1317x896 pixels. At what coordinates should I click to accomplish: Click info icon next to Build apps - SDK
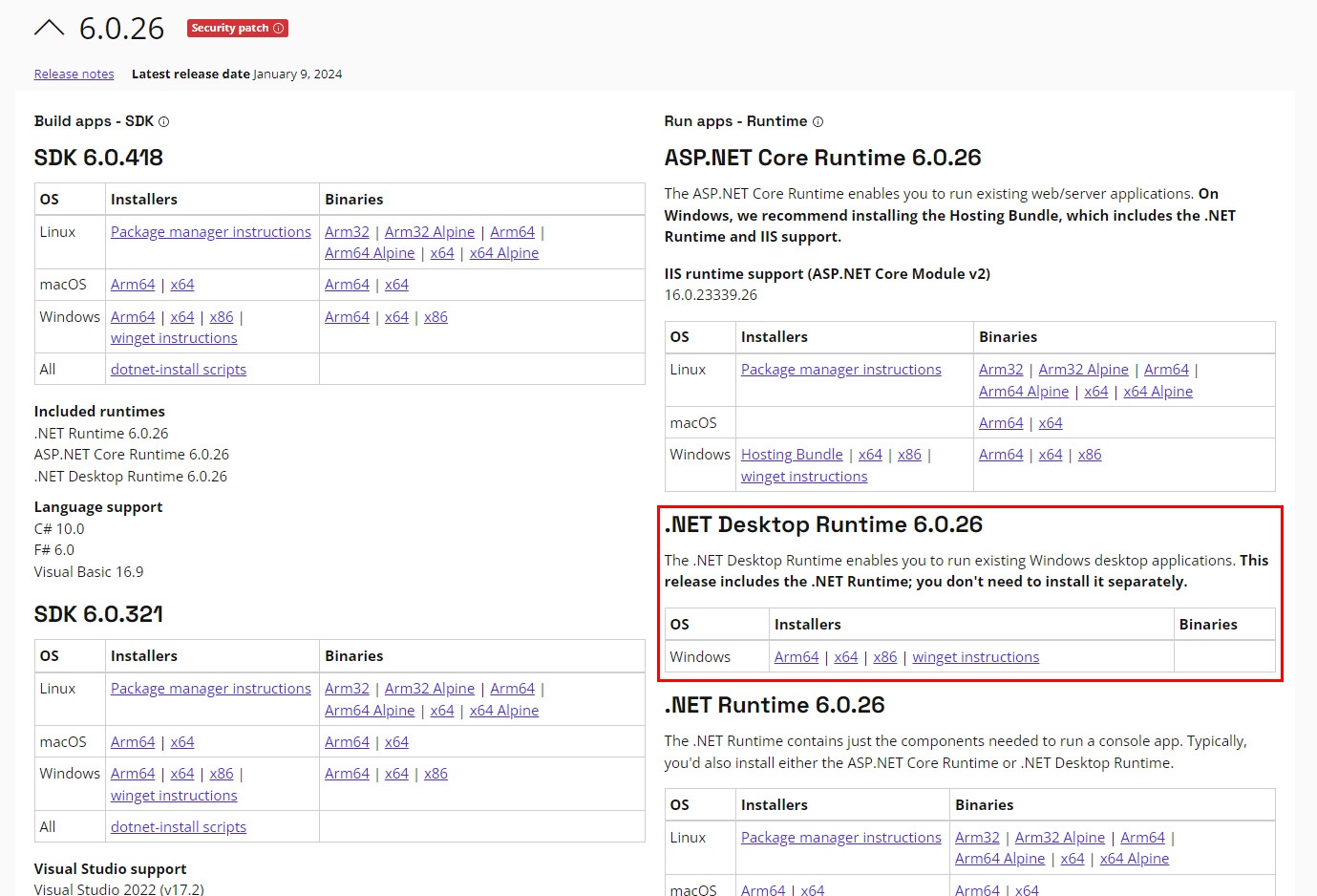point(163,122)
